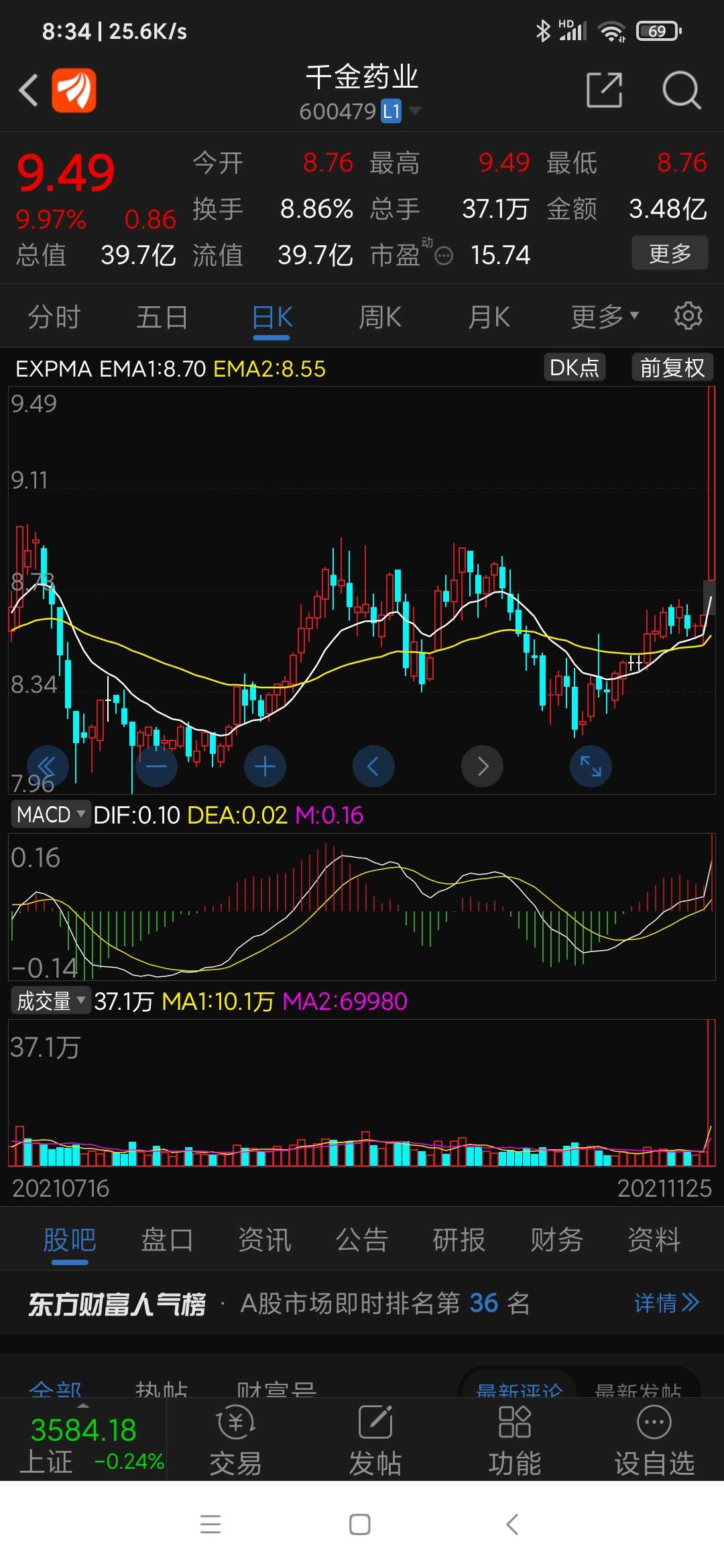The height and width of the screenshot is (1568, 724).
Task: Tap start date 20210716 label
Action: click(x=60, y=1188)
